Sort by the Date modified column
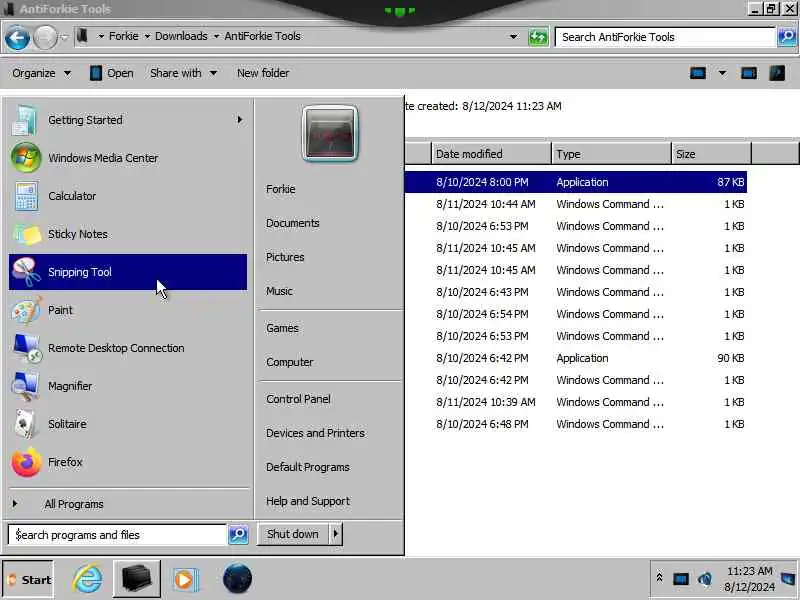Image resolution: width=800 pixels, height=600 pixels. point(491,154)
